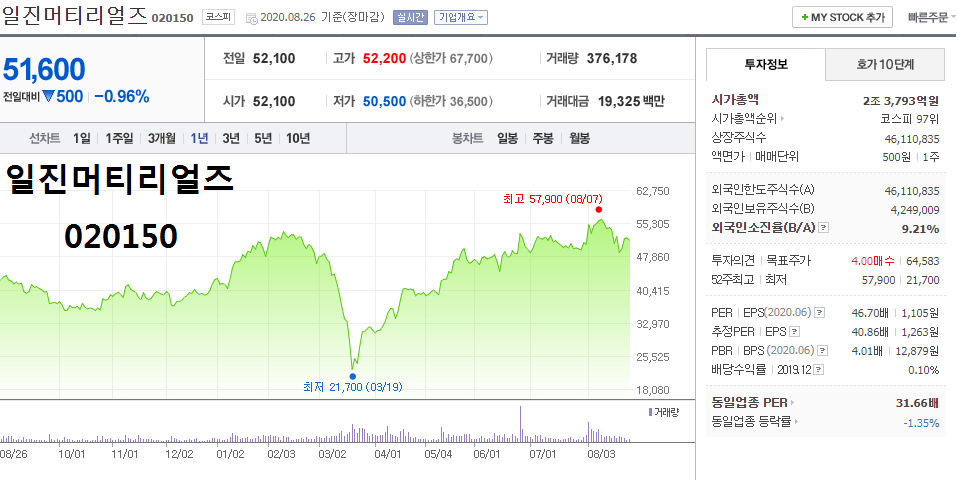
Task: Click the 4,249,009 foreign-held shares value
Action: (915, 210)
